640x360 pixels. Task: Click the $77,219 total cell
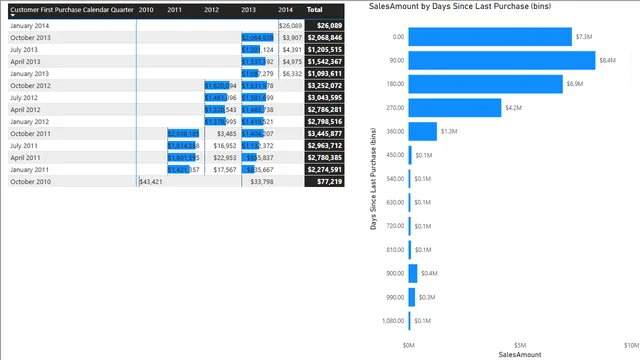click(x=324, y=182)
